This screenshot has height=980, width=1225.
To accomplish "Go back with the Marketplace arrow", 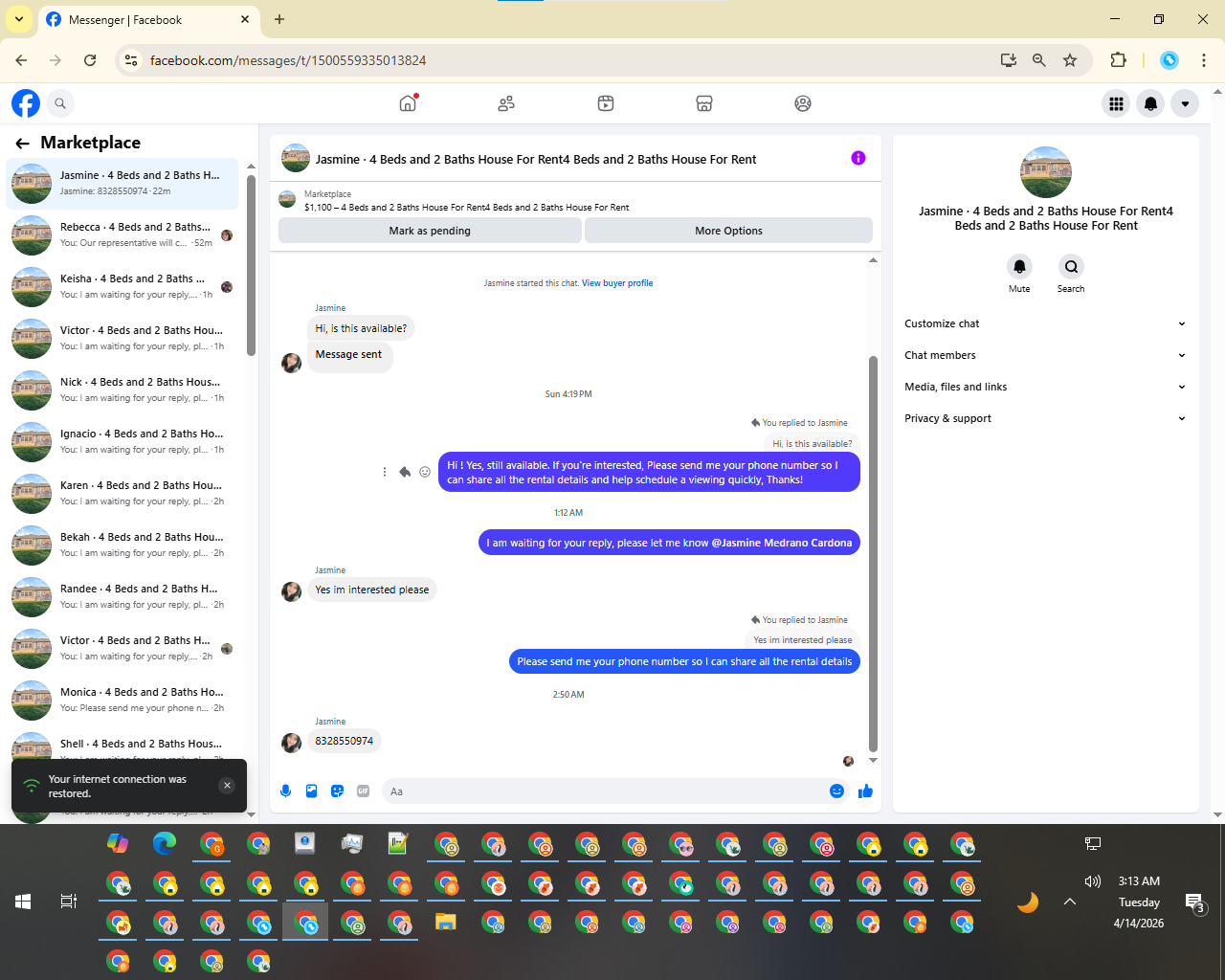I will 22,143.
